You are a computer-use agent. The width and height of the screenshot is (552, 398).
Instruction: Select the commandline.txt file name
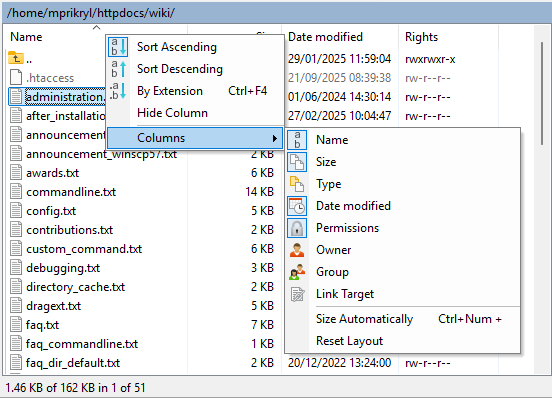pos(71,192)
